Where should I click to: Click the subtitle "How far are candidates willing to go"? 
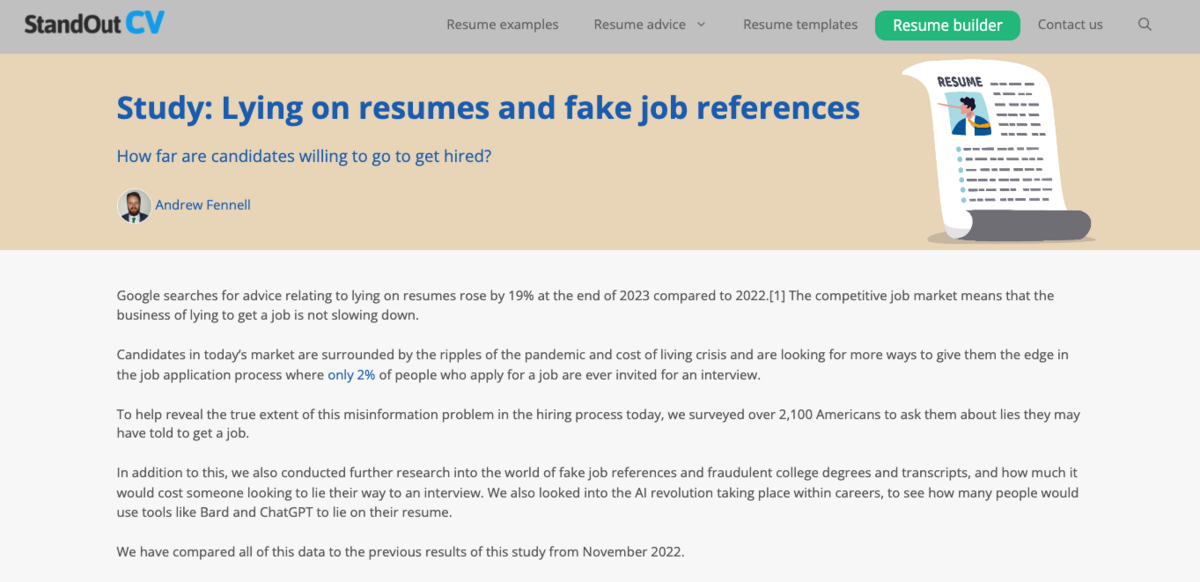(304, 157)
